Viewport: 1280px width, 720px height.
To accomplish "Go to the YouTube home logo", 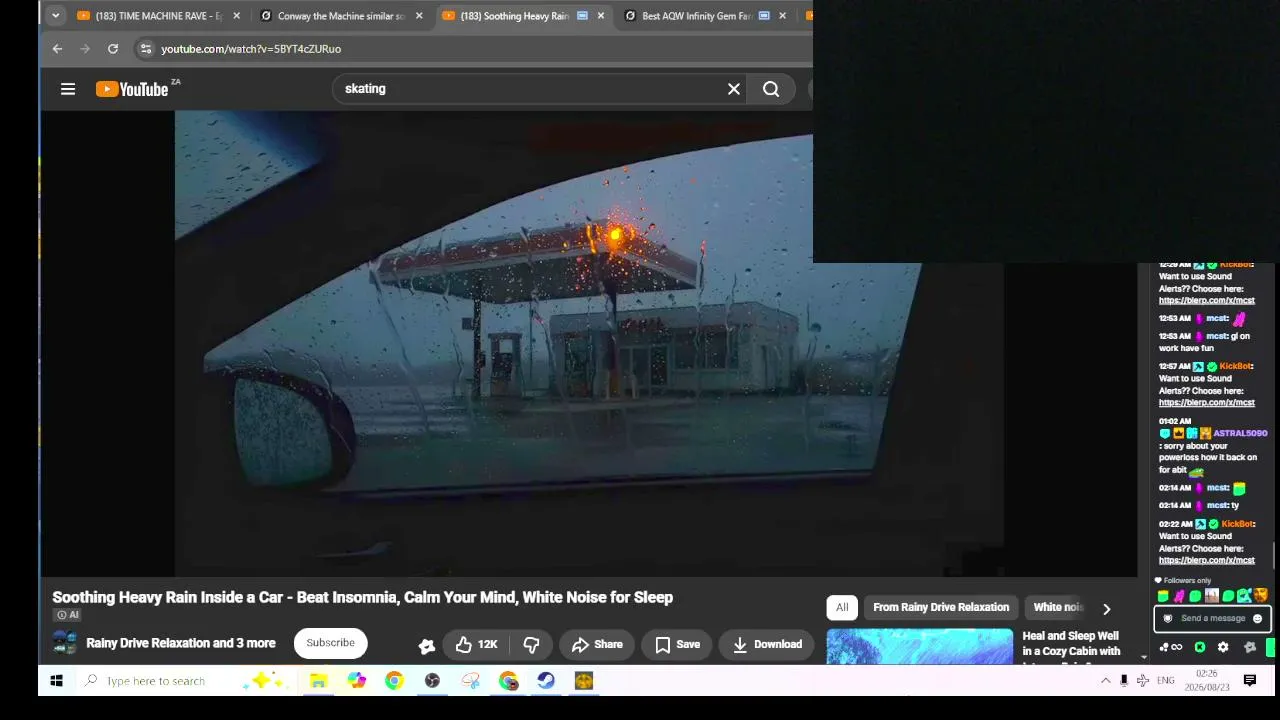I will coord(132,89).
